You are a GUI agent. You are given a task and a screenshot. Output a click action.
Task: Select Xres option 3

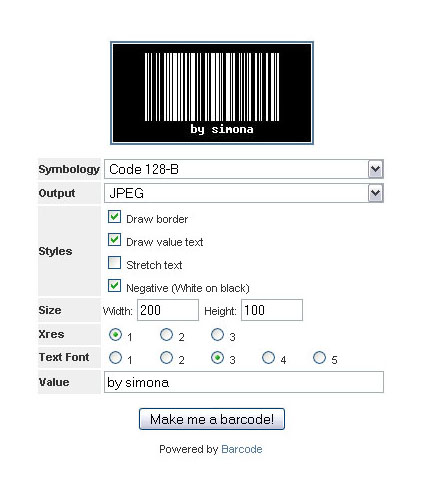tap(217, 335)
